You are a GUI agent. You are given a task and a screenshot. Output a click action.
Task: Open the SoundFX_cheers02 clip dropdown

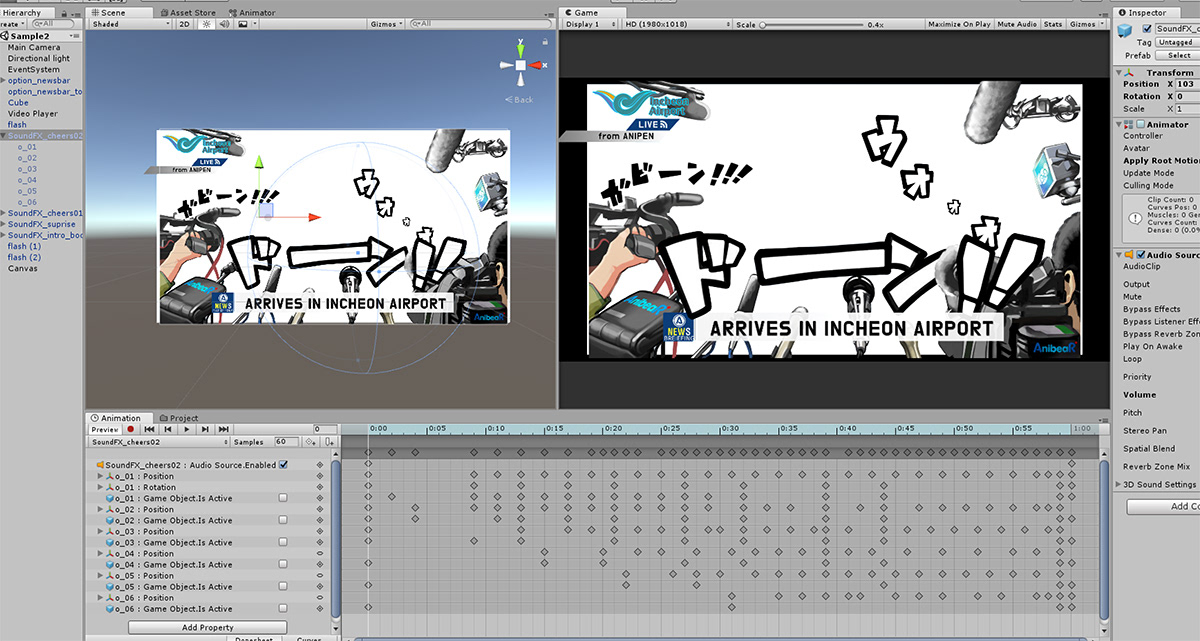[158, 441]
